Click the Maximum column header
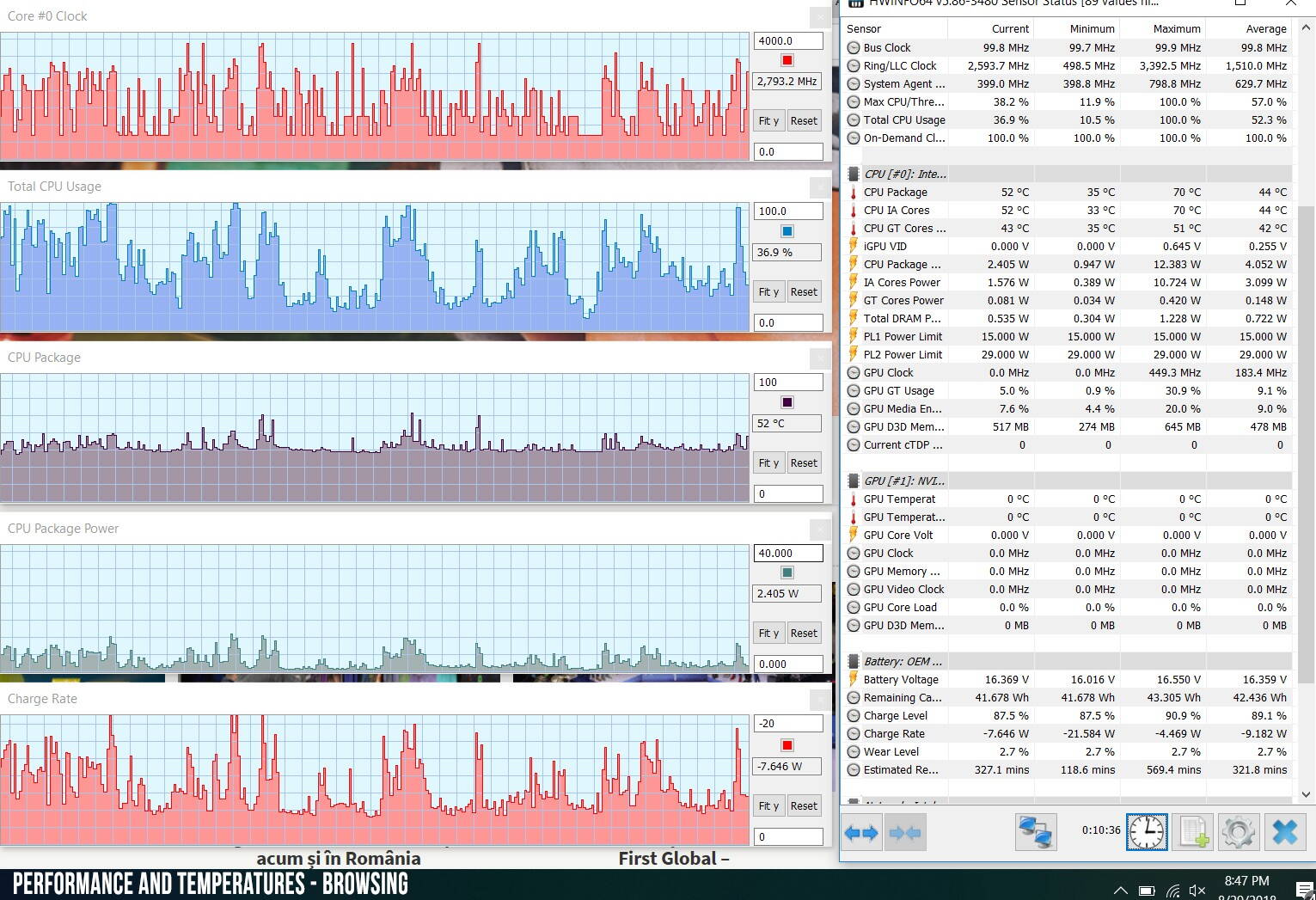The height and width of the screenshot is (900, 1316). 1176,28
